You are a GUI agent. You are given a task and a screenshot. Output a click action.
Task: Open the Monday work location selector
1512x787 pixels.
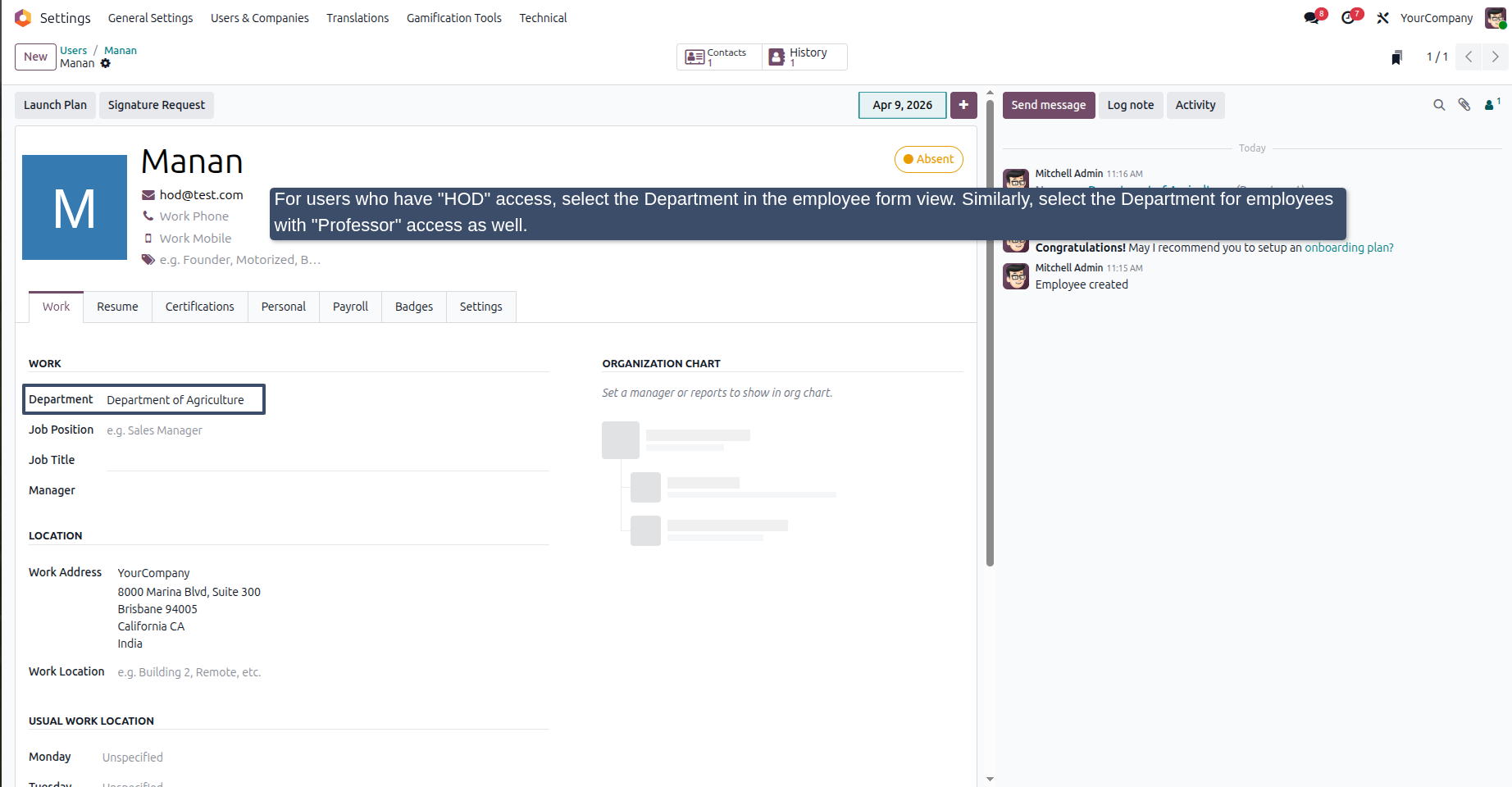click(x=325, y=757)
